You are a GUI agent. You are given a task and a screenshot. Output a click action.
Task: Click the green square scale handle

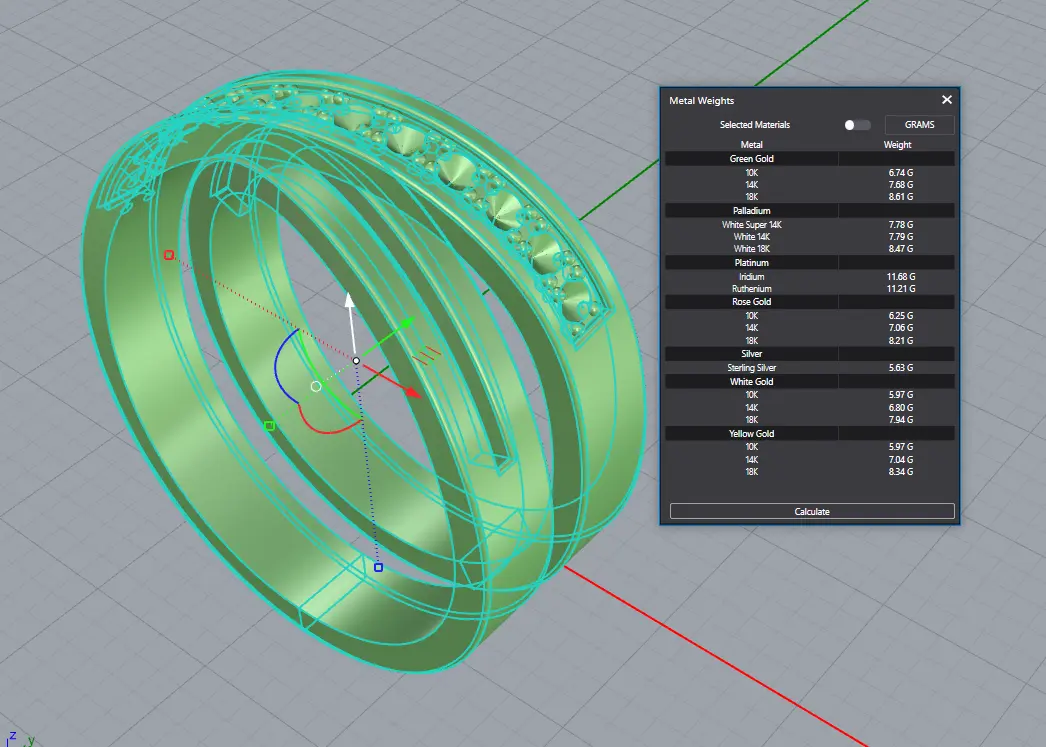269,426
